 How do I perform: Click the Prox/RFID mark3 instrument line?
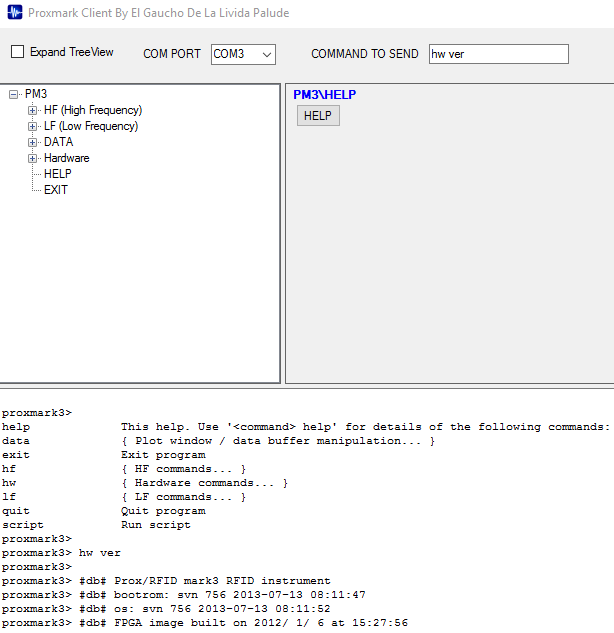click(166, 581)
